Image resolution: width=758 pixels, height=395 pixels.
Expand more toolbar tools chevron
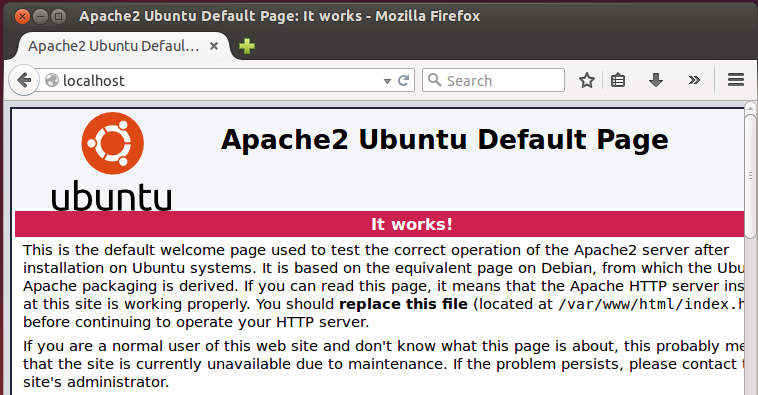[694, 80]
